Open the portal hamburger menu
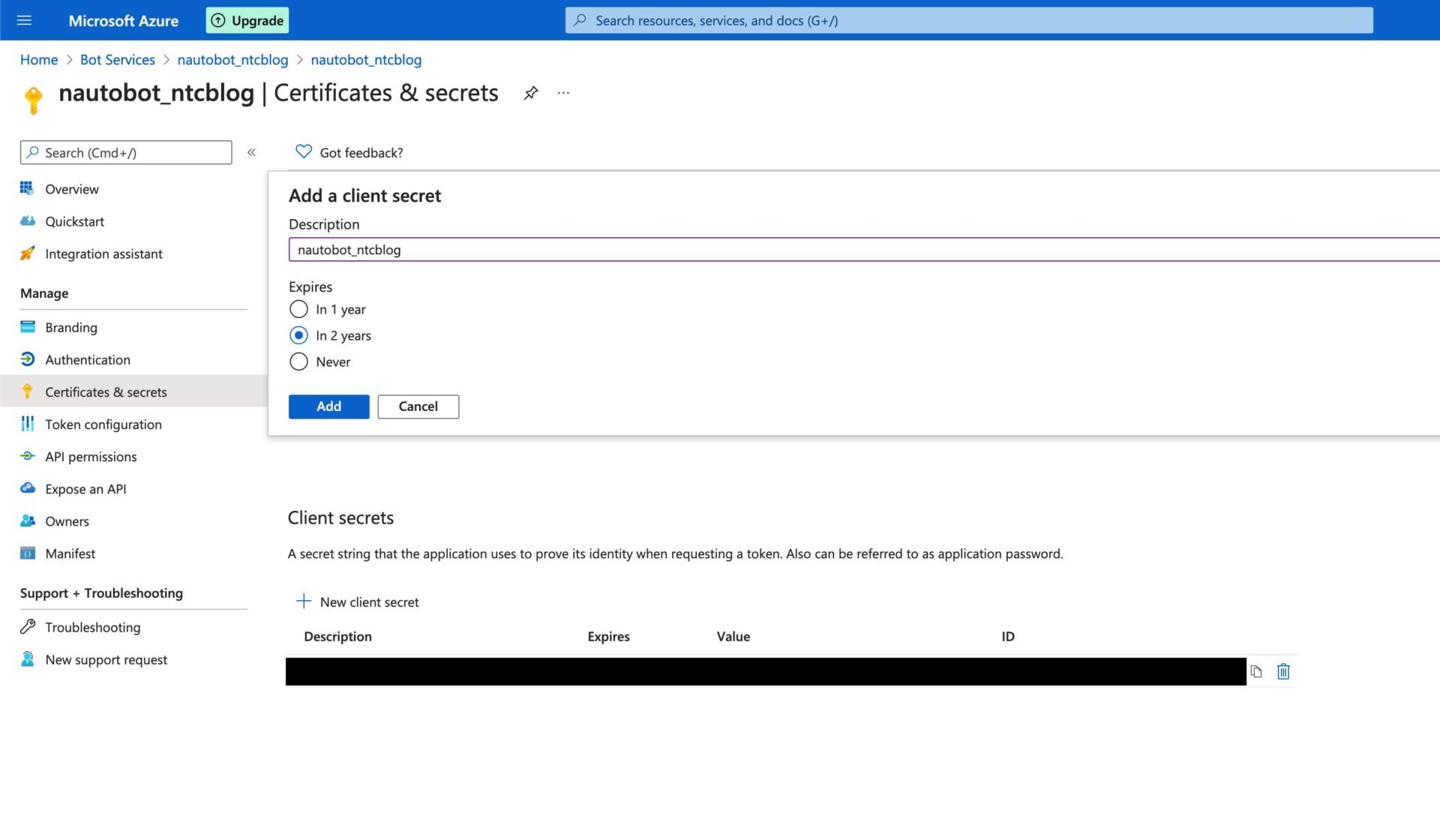 click(25, 20)
